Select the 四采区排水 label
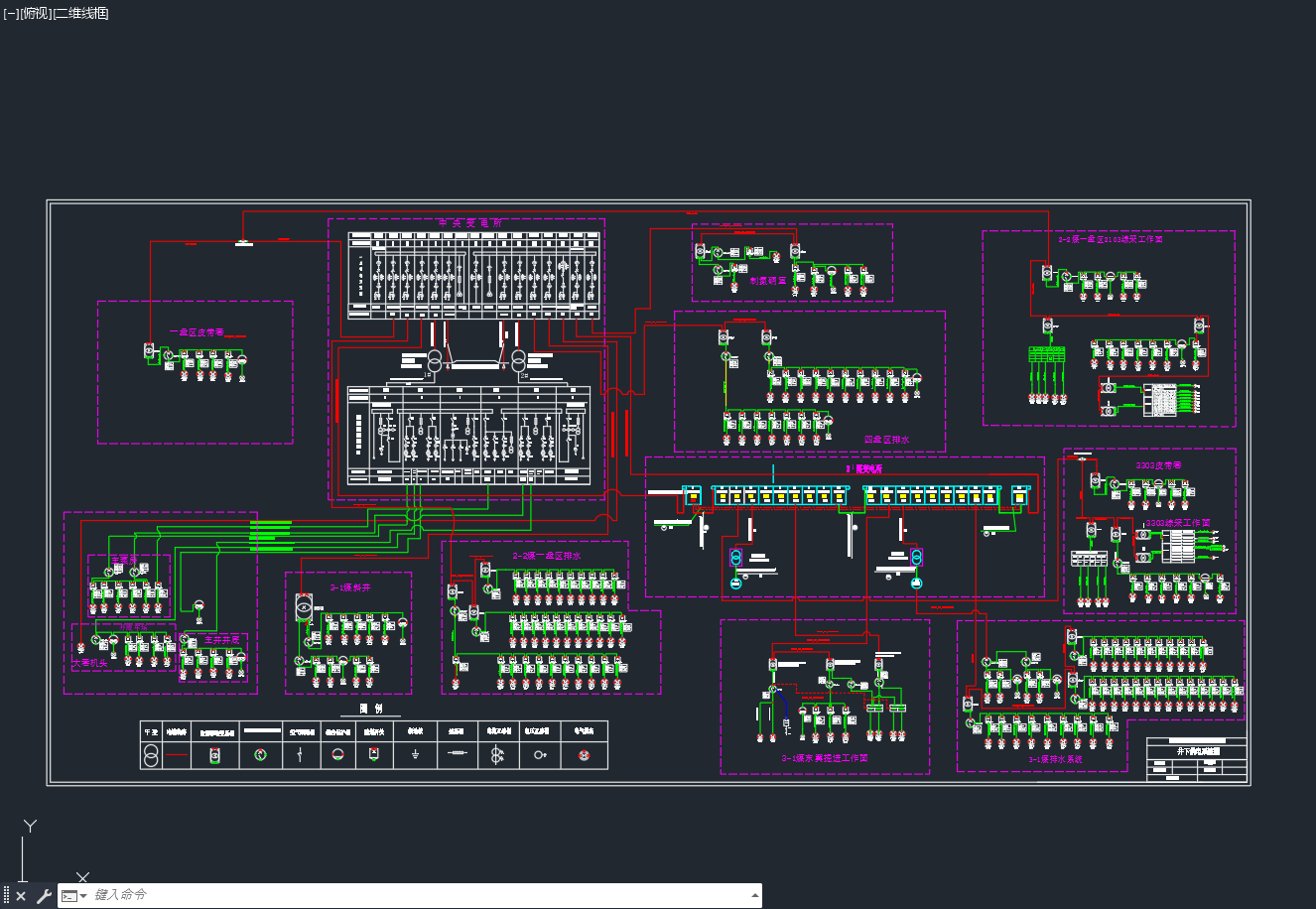This screenshot has height=909, width=1316. coord(886,439)
